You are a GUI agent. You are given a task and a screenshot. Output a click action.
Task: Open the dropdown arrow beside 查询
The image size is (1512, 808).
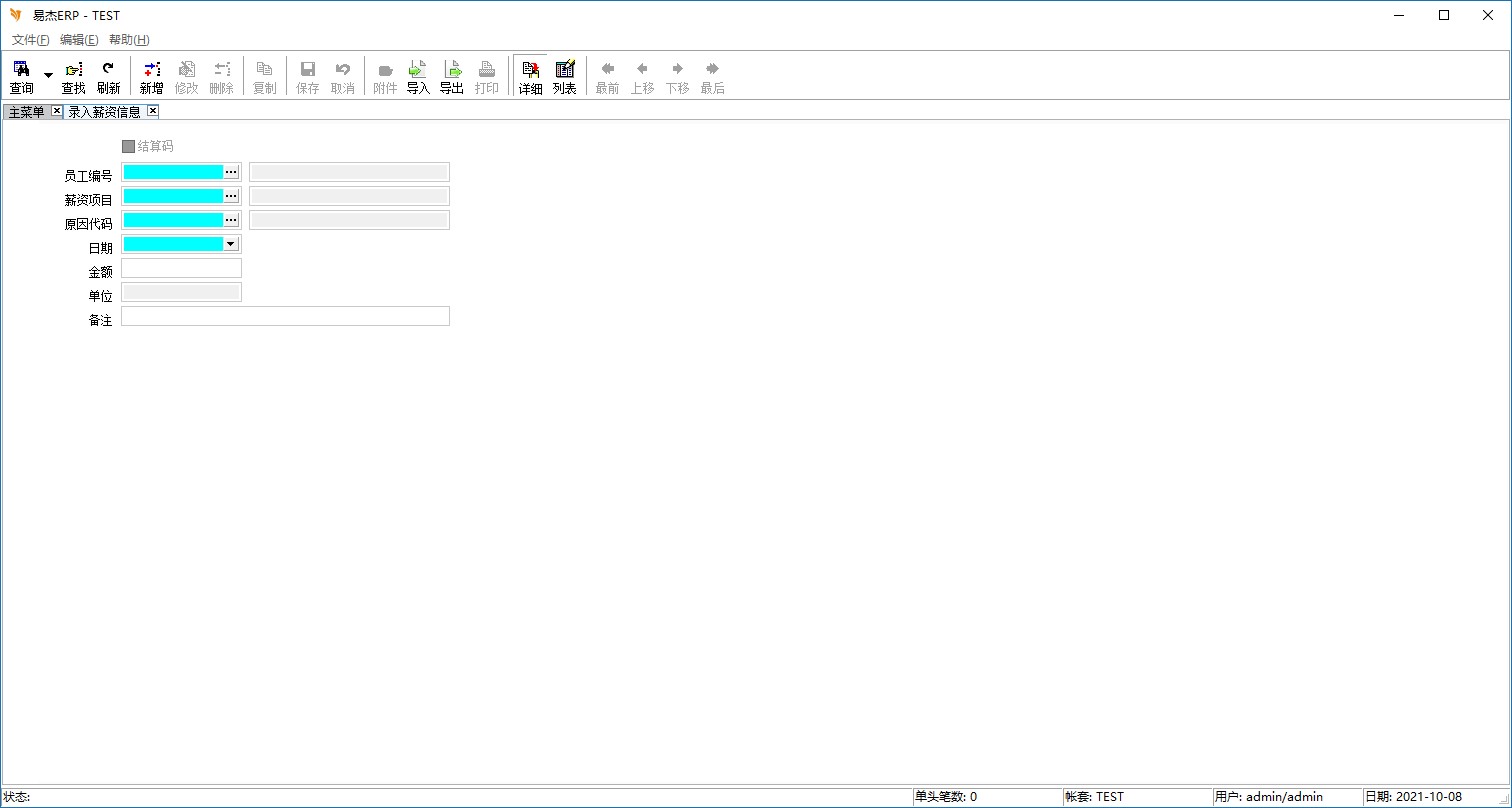(48, 76)
